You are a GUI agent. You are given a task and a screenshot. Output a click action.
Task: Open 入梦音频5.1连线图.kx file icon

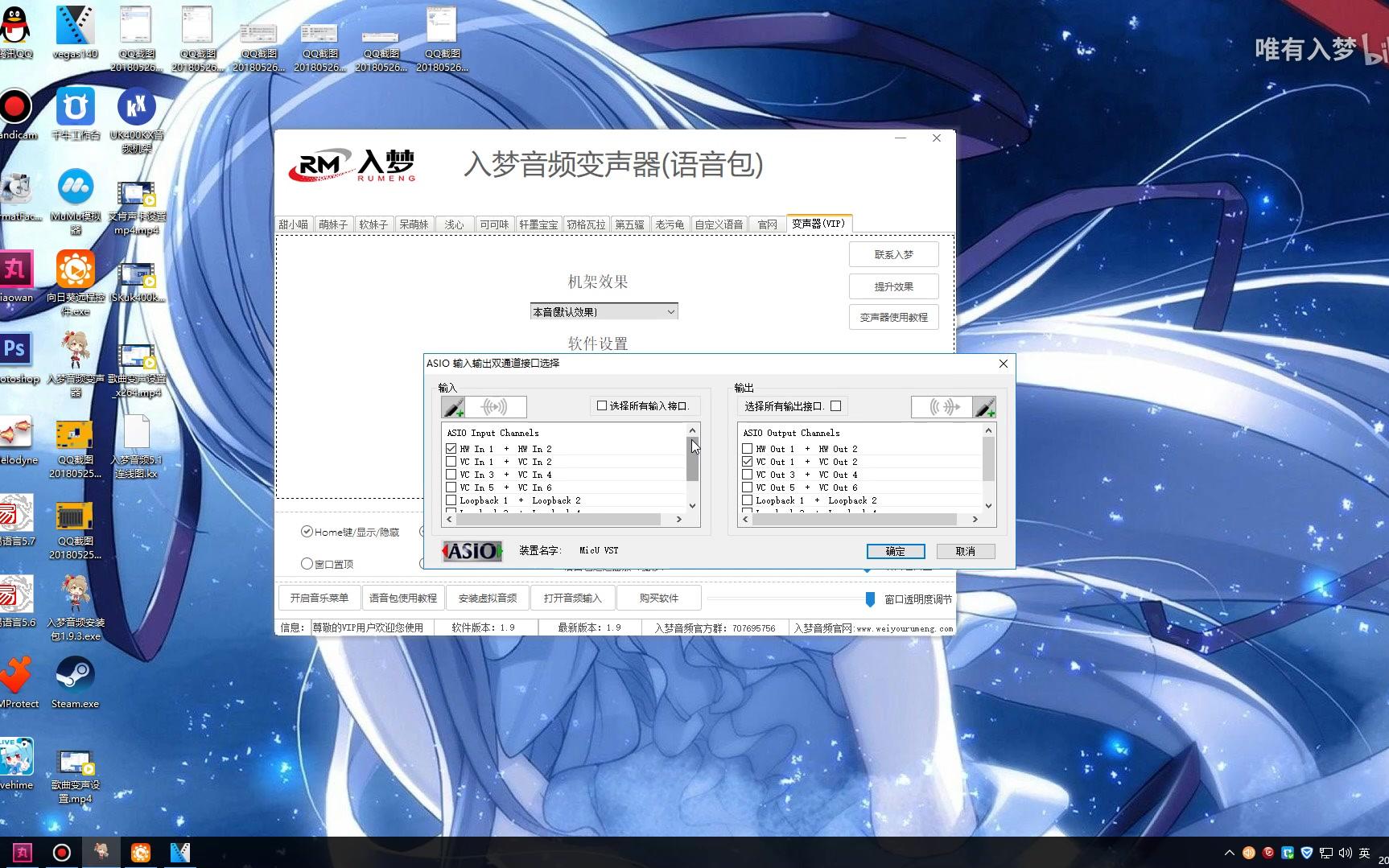(137, 446)
